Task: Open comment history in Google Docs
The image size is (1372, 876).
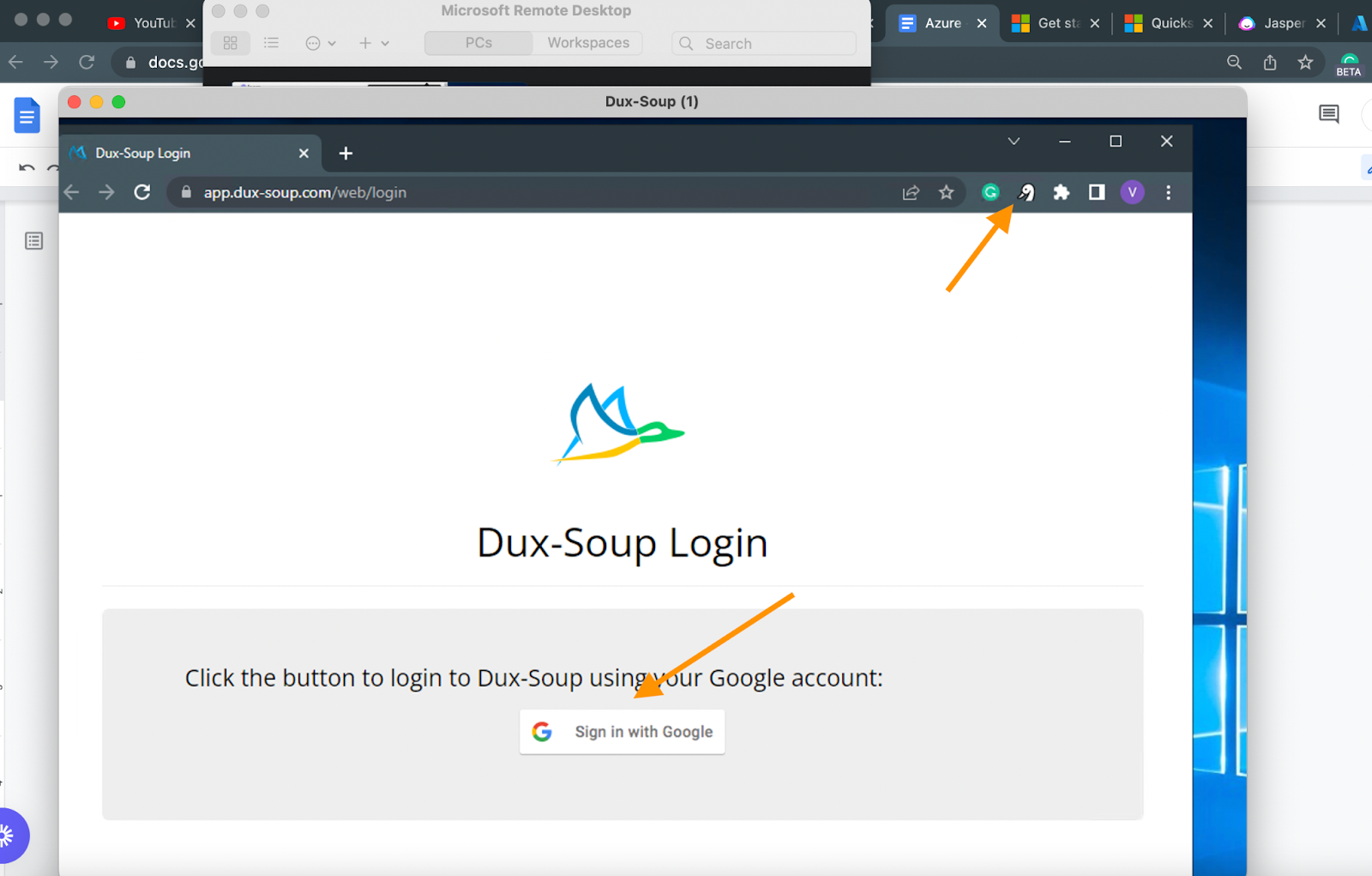Action: pos(1329,114)
